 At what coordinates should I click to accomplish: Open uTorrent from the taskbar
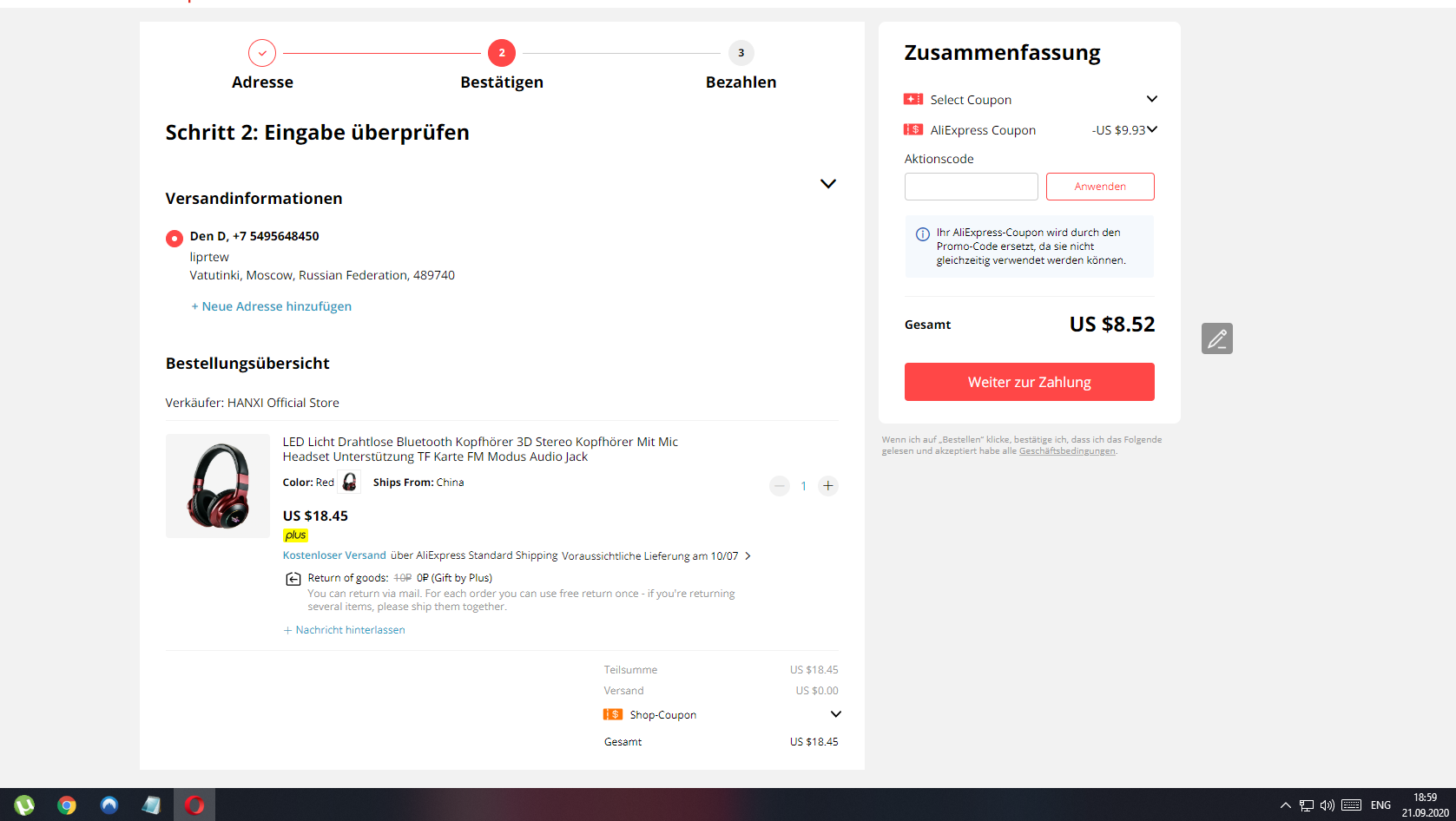[24, 805]
